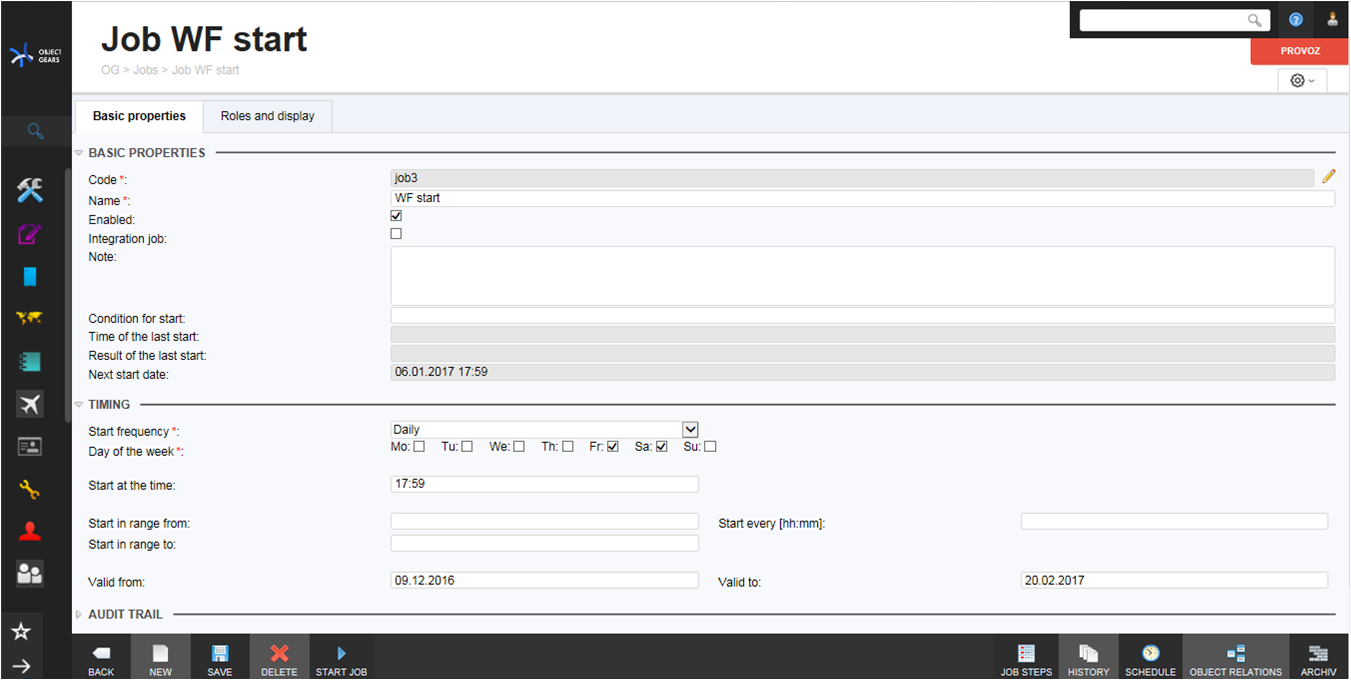Image resolution: width=1351 pixels, height=680 pixels.
Task: Open the SCHEDULE clock button
Action: tap(1150, 658)
